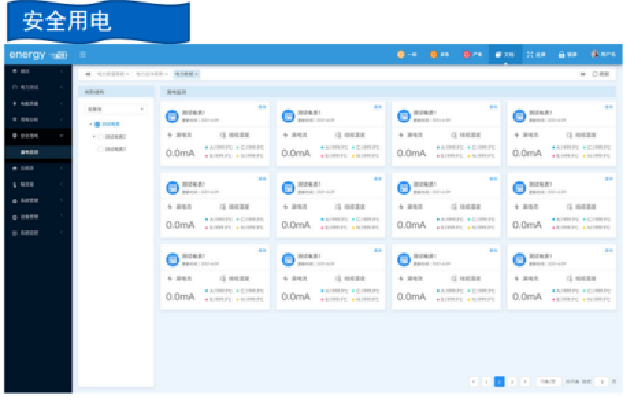
Task: Collapse the blue root node in tree
Action: coord(90,124)
